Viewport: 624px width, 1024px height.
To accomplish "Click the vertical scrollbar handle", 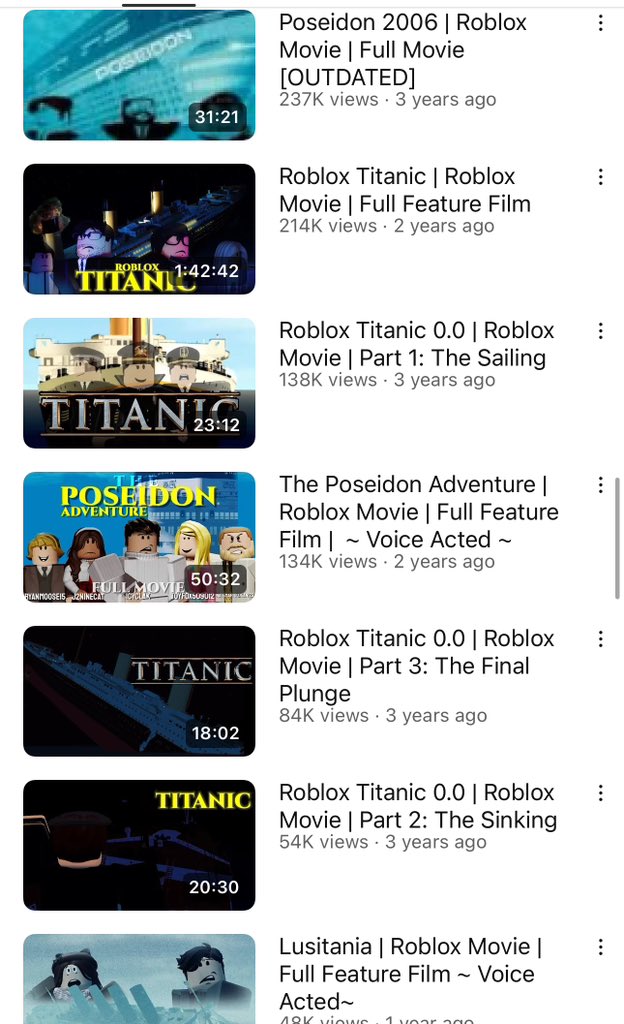I will click(x=617, y=538).
